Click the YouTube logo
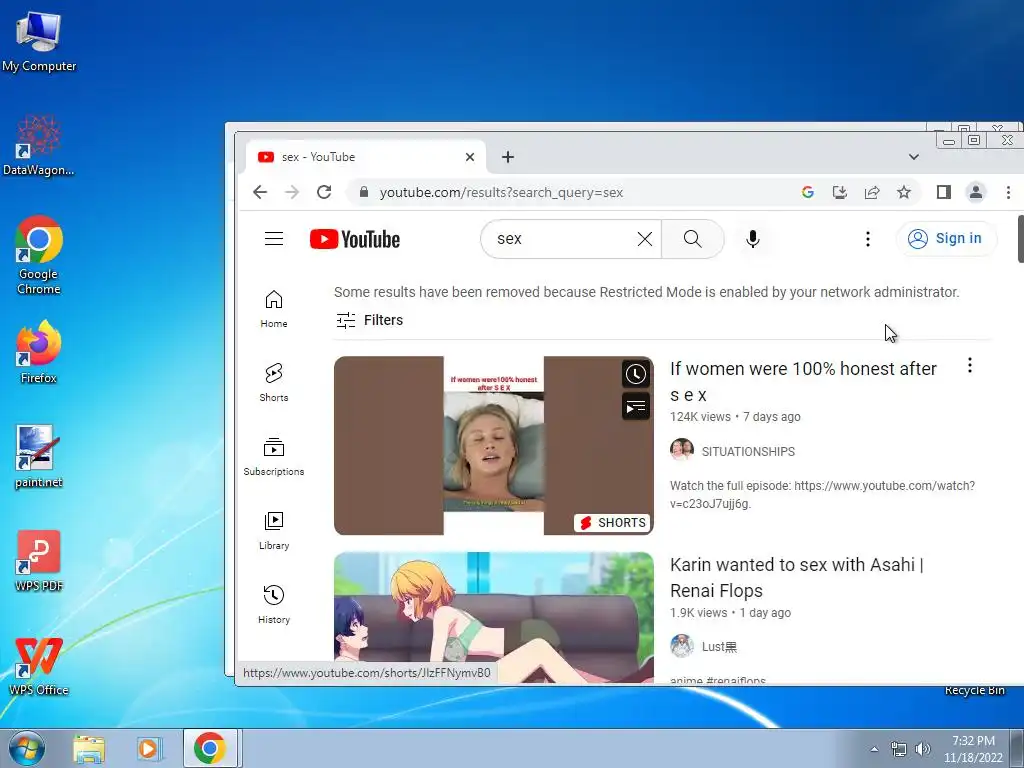The height and width of the screenshot is (768, 1024). [355, 239]
